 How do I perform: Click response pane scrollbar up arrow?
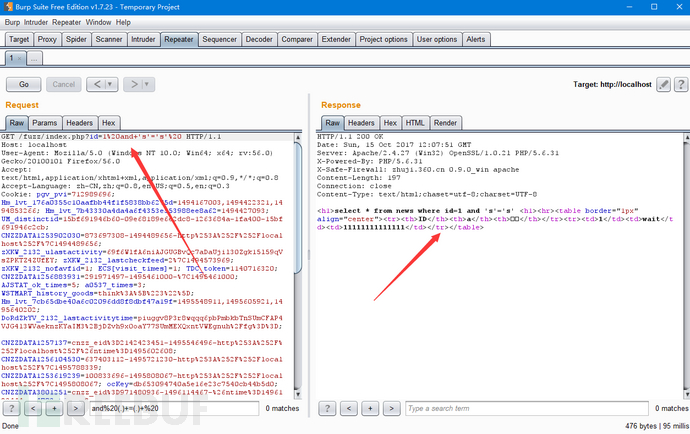point(686,137)
